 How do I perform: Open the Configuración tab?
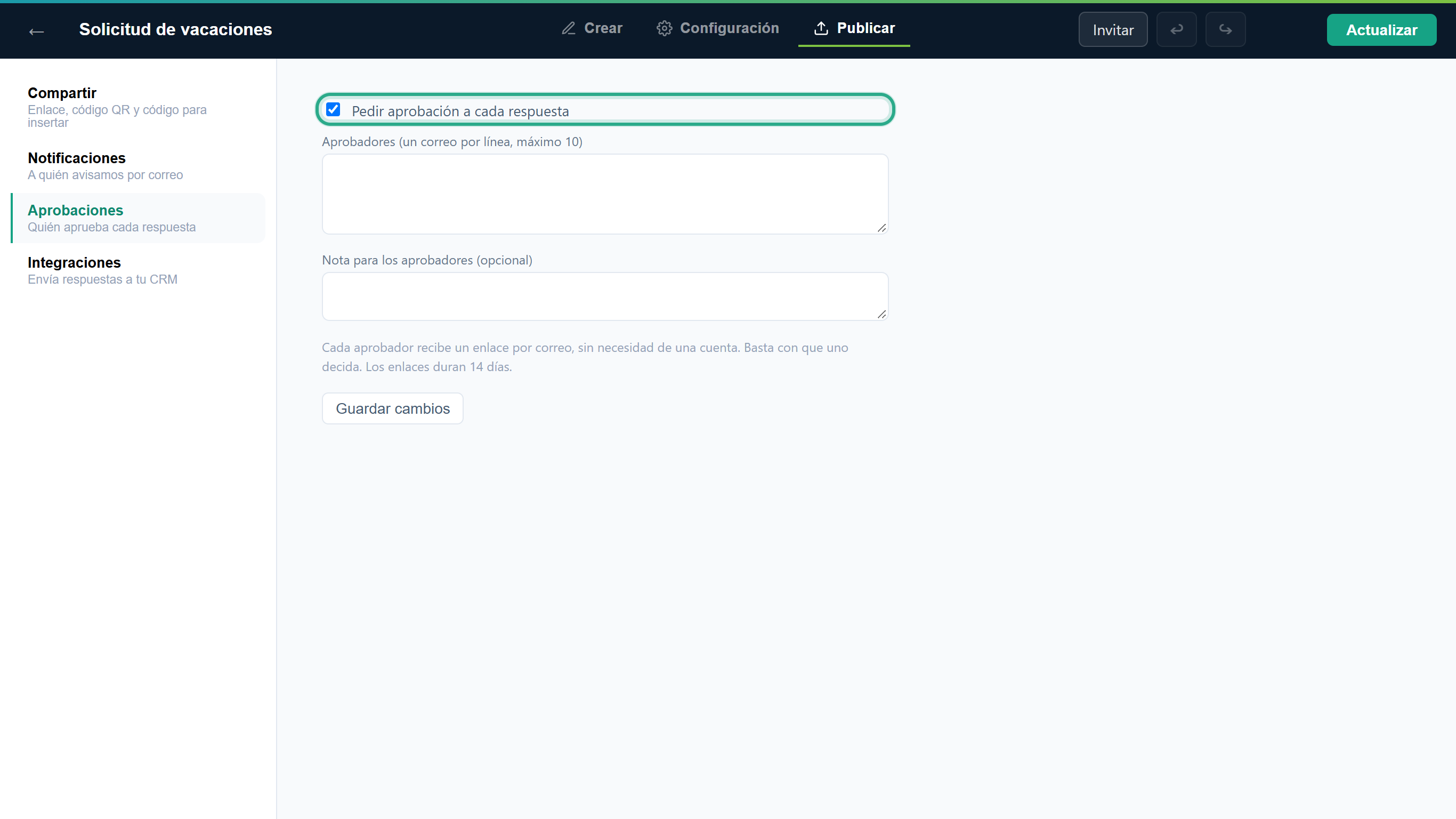[717, 28]
